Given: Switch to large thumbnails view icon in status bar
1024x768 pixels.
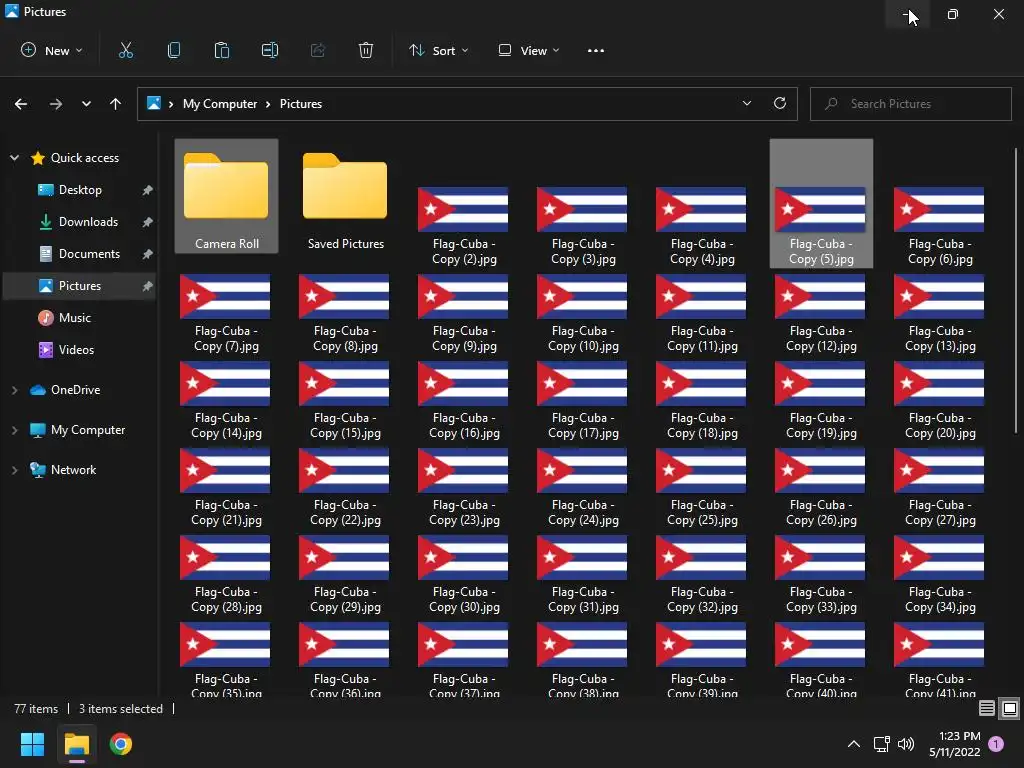Looking at the screenshot, I should [x=1010, y=709].
